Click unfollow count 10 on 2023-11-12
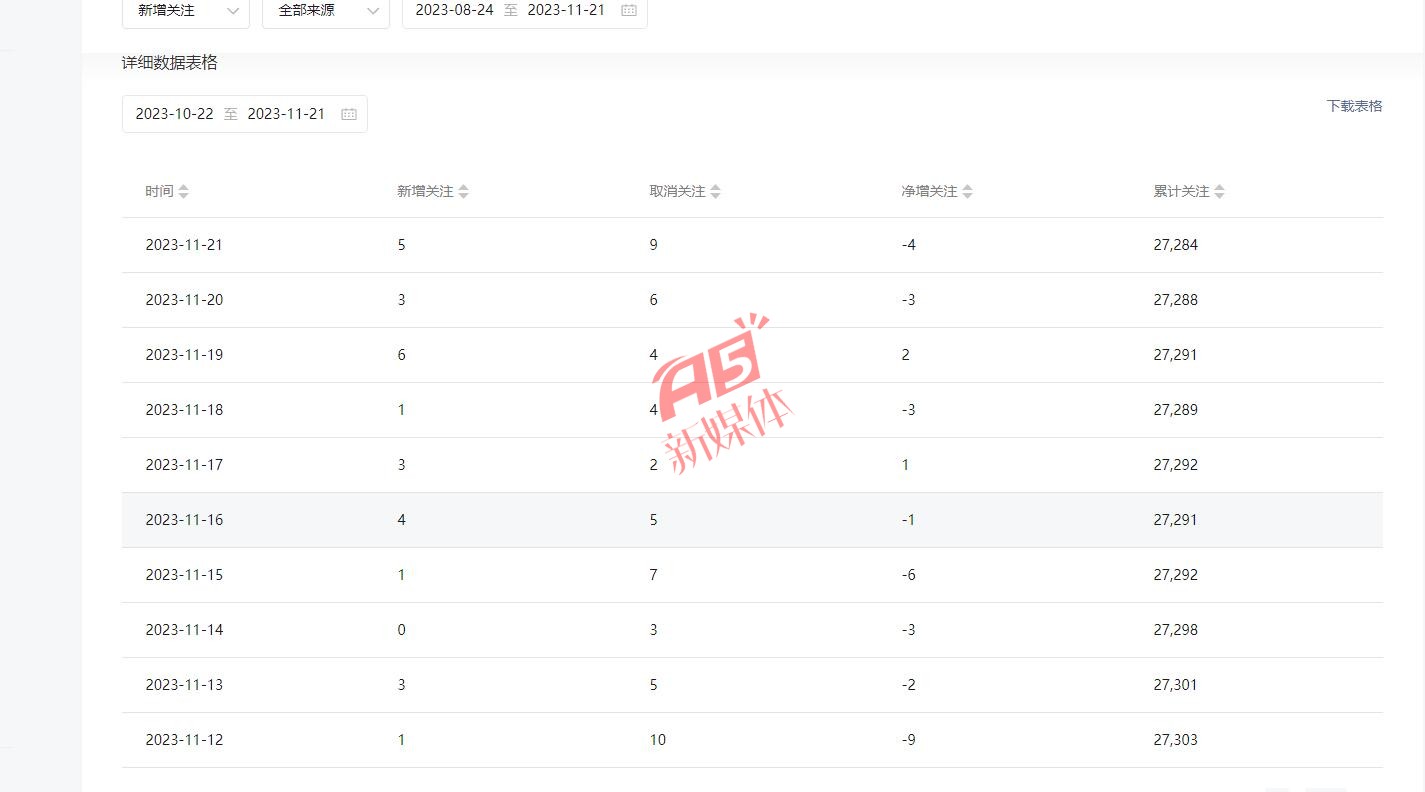Image resolution: width=1425 pixels, height=792 pixels. click(x=657, y=740)
